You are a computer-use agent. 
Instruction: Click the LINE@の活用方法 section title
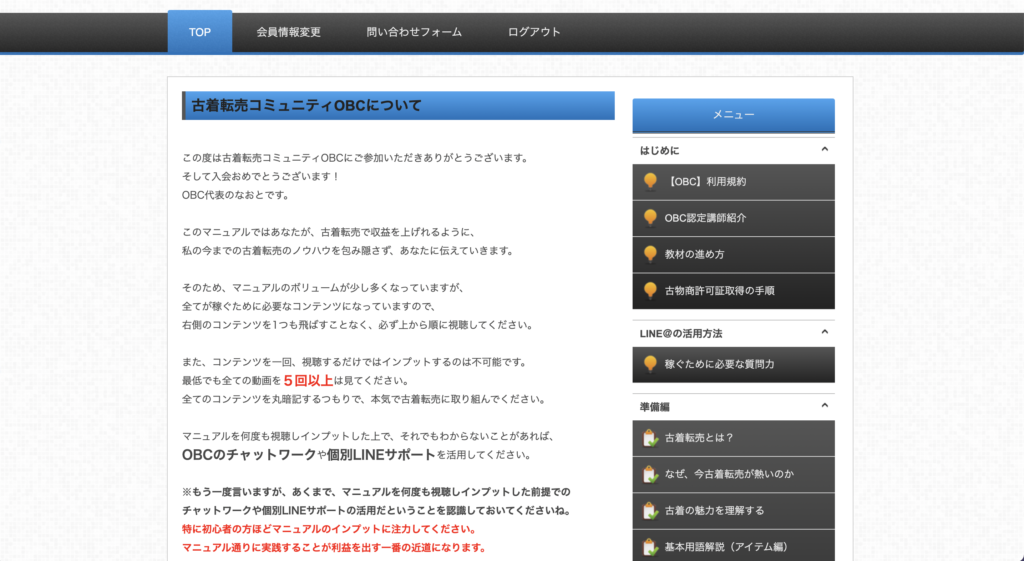pyautogui.click(x=680, y=333)
